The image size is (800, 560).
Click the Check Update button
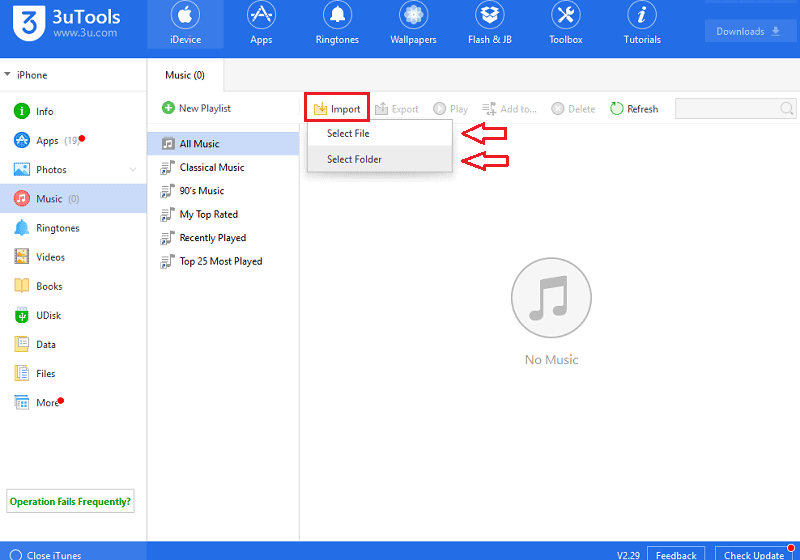coord(757,554)
